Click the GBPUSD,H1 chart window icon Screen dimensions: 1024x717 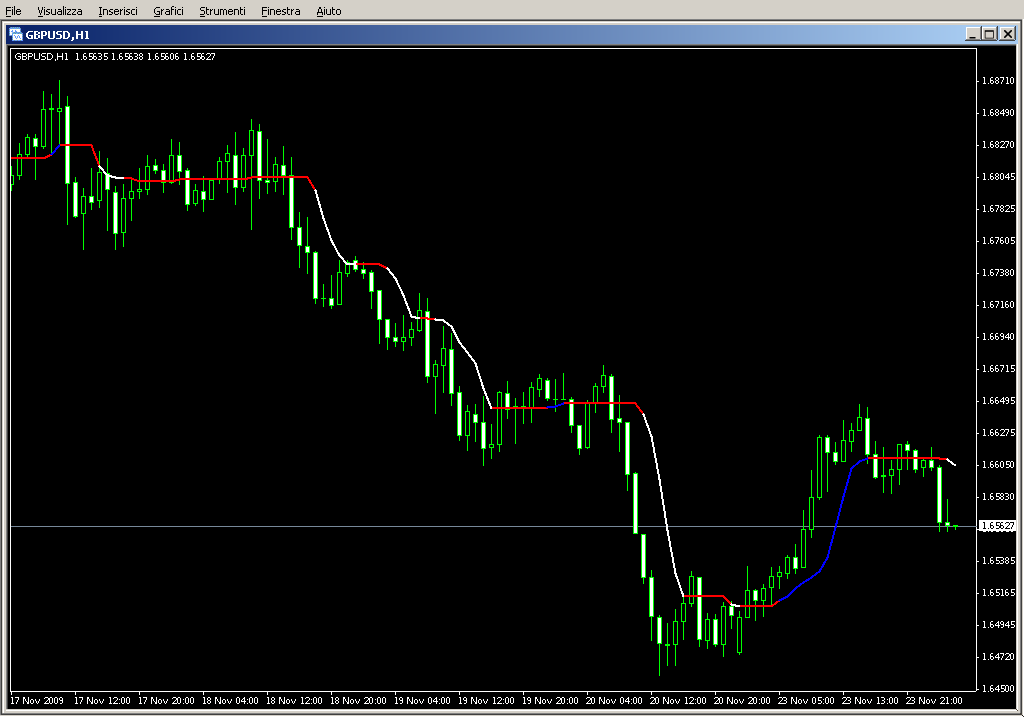(x=16, y=34)
